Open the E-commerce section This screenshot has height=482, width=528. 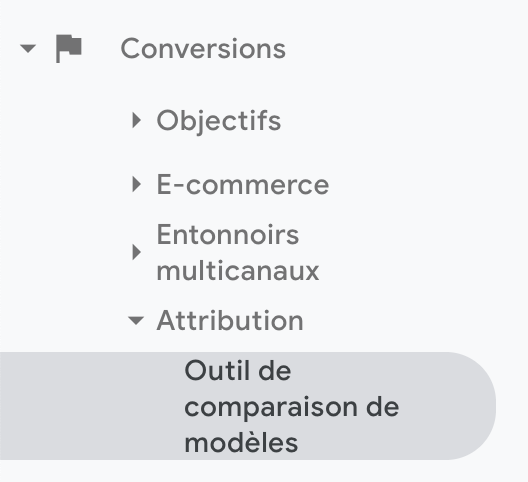point(243,185)
